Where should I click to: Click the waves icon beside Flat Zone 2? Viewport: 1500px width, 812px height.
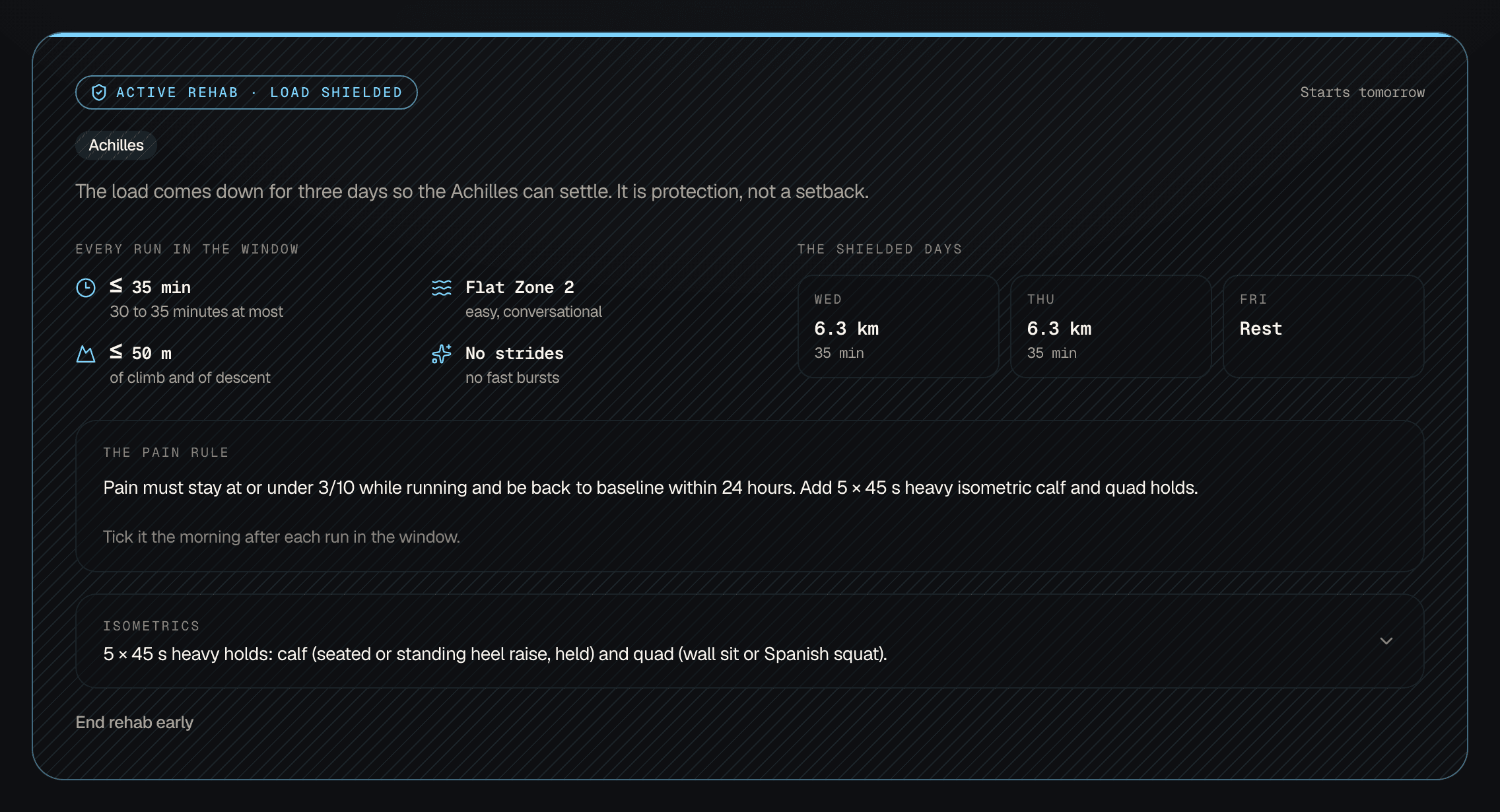click(x=442, y=288)
